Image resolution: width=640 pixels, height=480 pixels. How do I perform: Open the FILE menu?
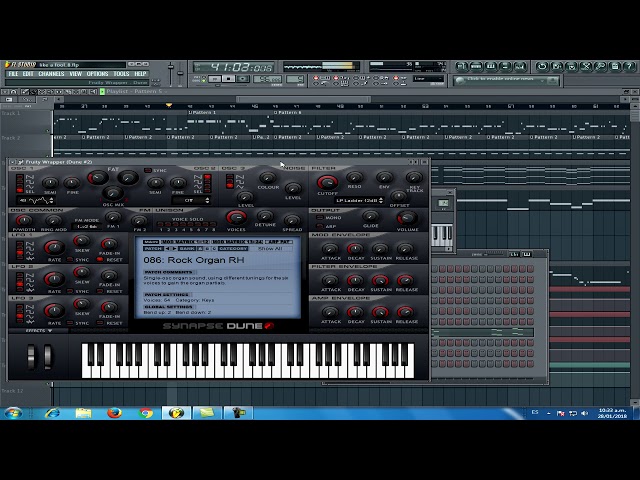click(13, 74)
